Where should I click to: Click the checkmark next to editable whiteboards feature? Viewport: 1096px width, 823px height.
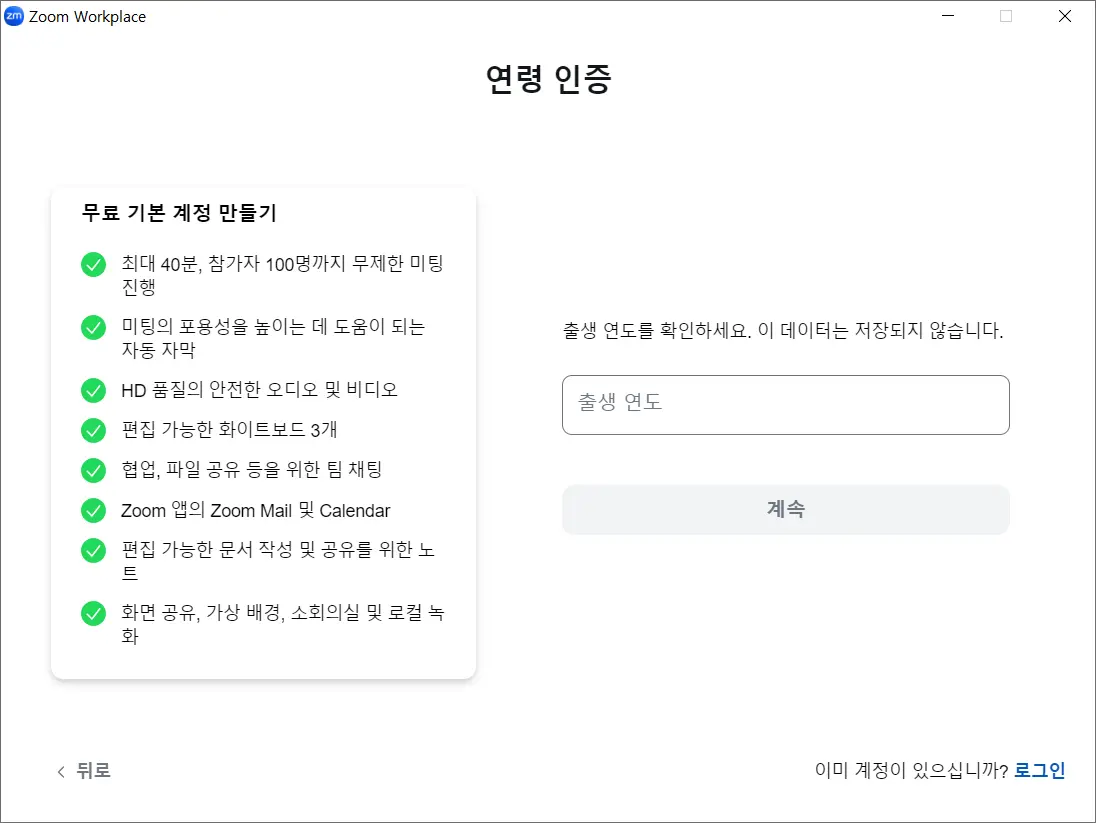93,430
